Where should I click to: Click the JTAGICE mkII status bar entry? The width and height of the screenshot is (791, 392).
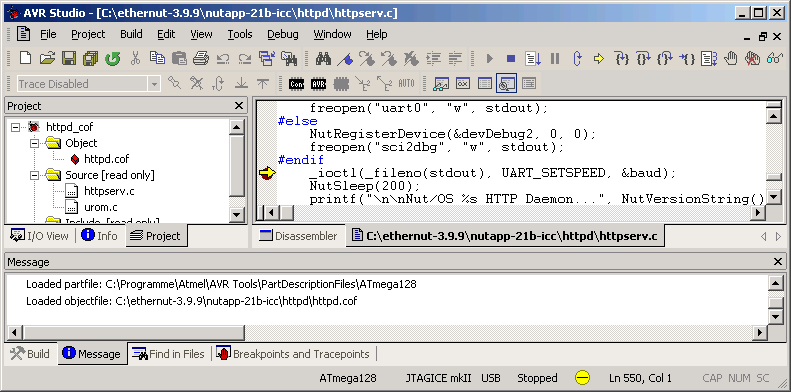tap(439, 378)
